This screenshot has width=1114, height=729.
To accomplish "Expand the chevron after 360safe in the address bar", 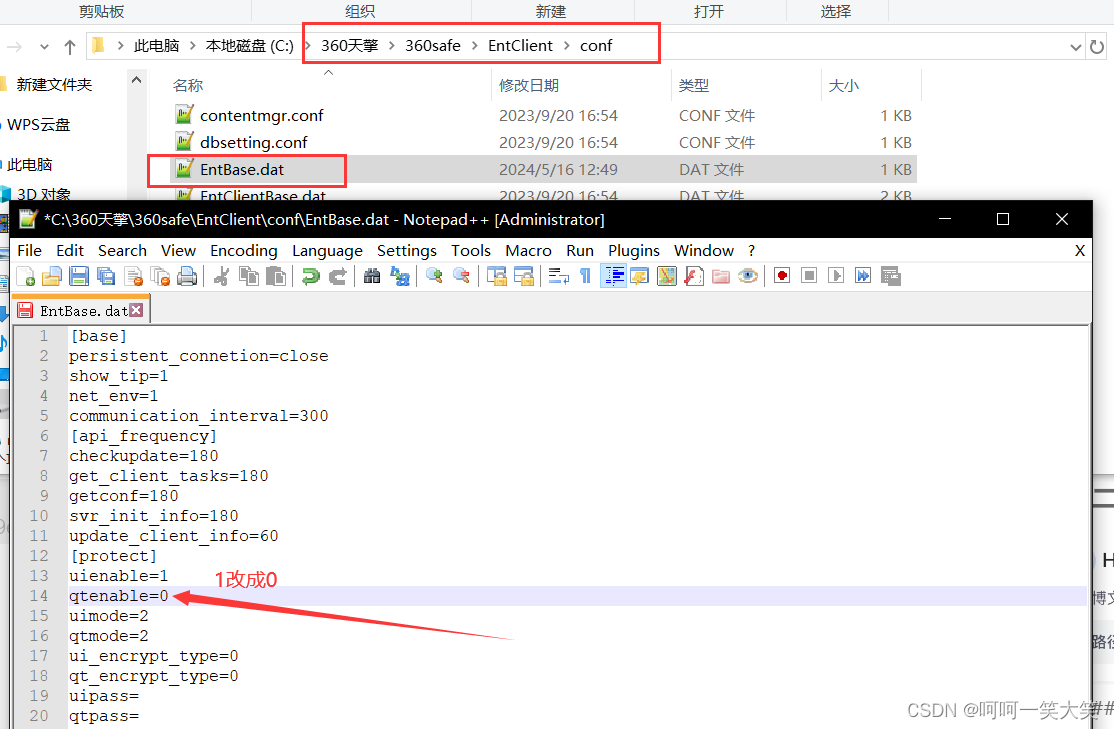I will coord(475,45).
